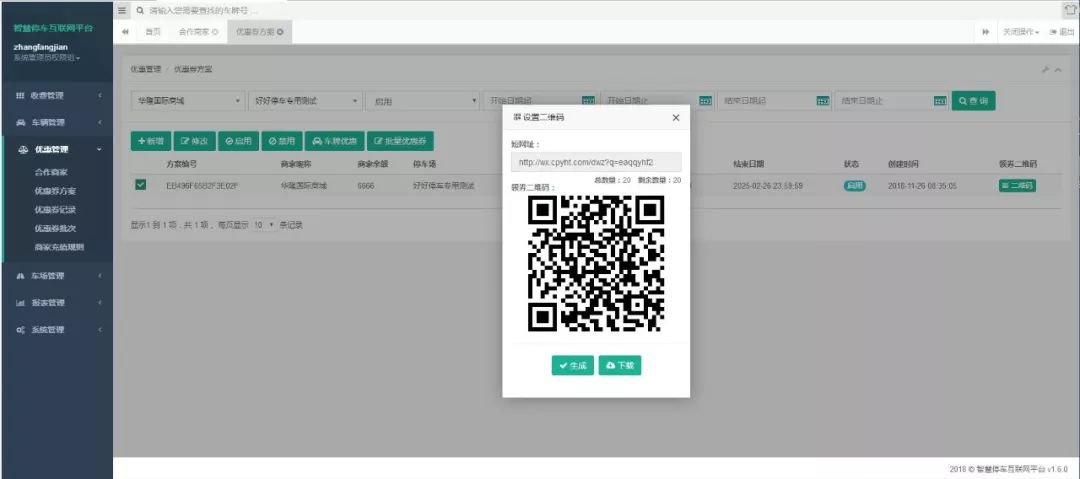
Task: Focus the 结束日期止 date input
Action: (x=884, y=101)
